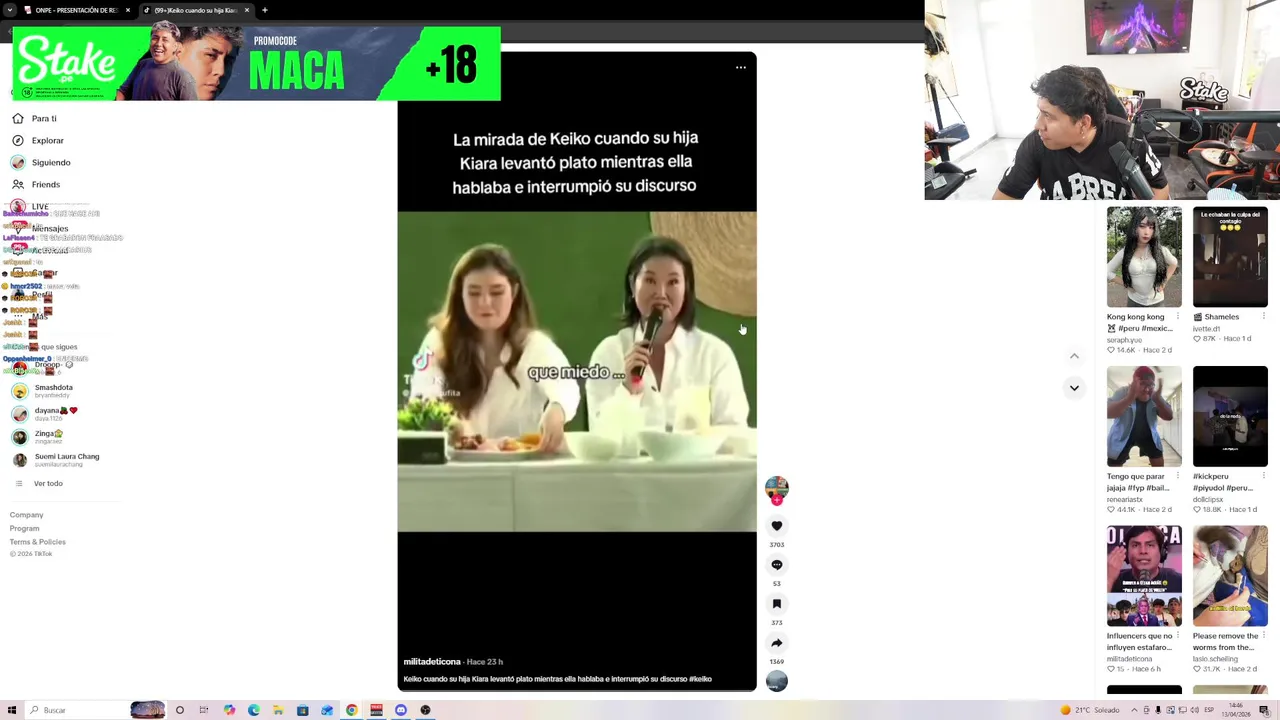Image resolution: width=1280 pixels, height=720 pixels.
Task: Open OBS Studio from the taskbar
Action: coord(425,710)
